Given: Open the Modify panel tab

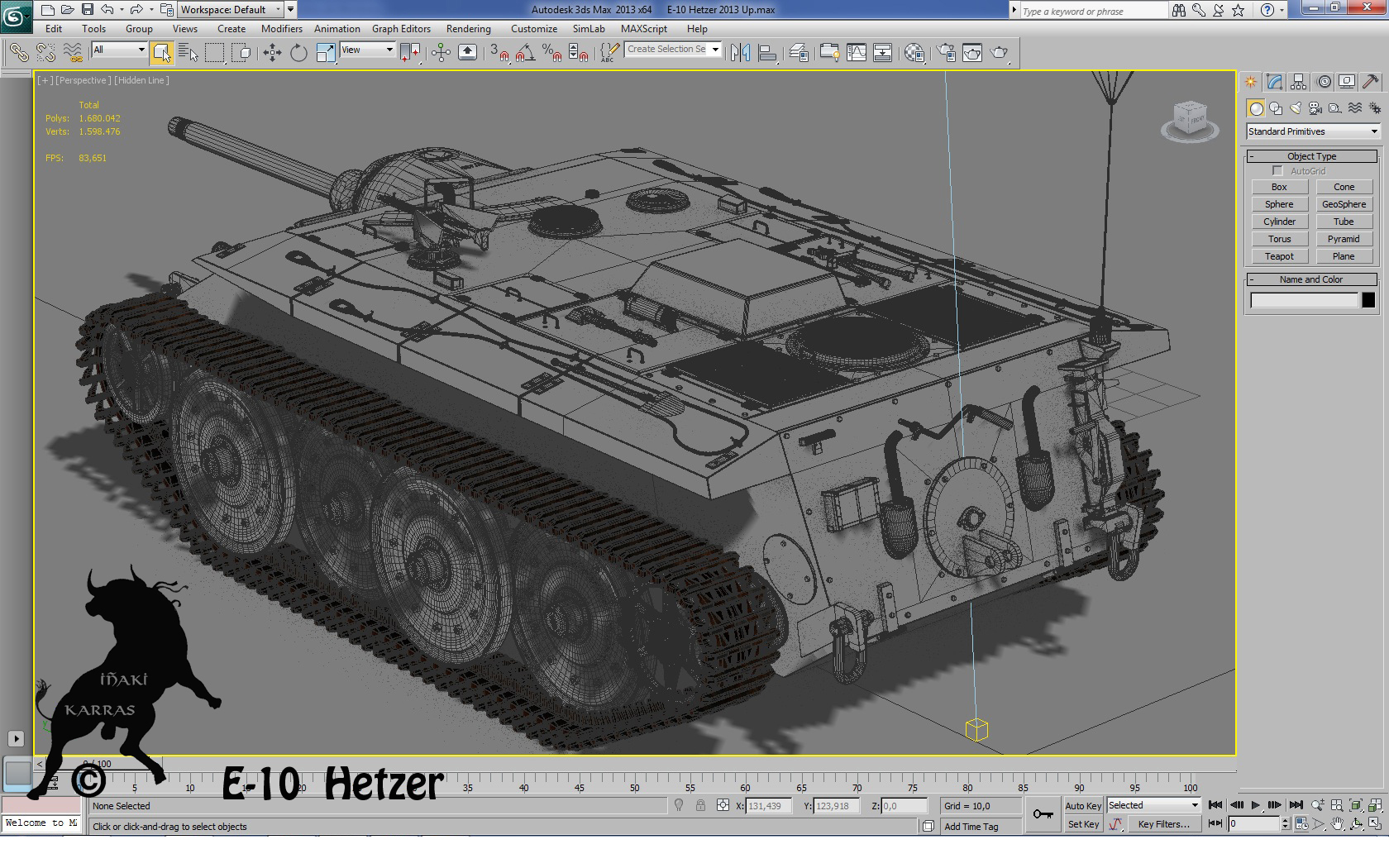Looking at the screenshot, I should click(x=1274, y=80).
